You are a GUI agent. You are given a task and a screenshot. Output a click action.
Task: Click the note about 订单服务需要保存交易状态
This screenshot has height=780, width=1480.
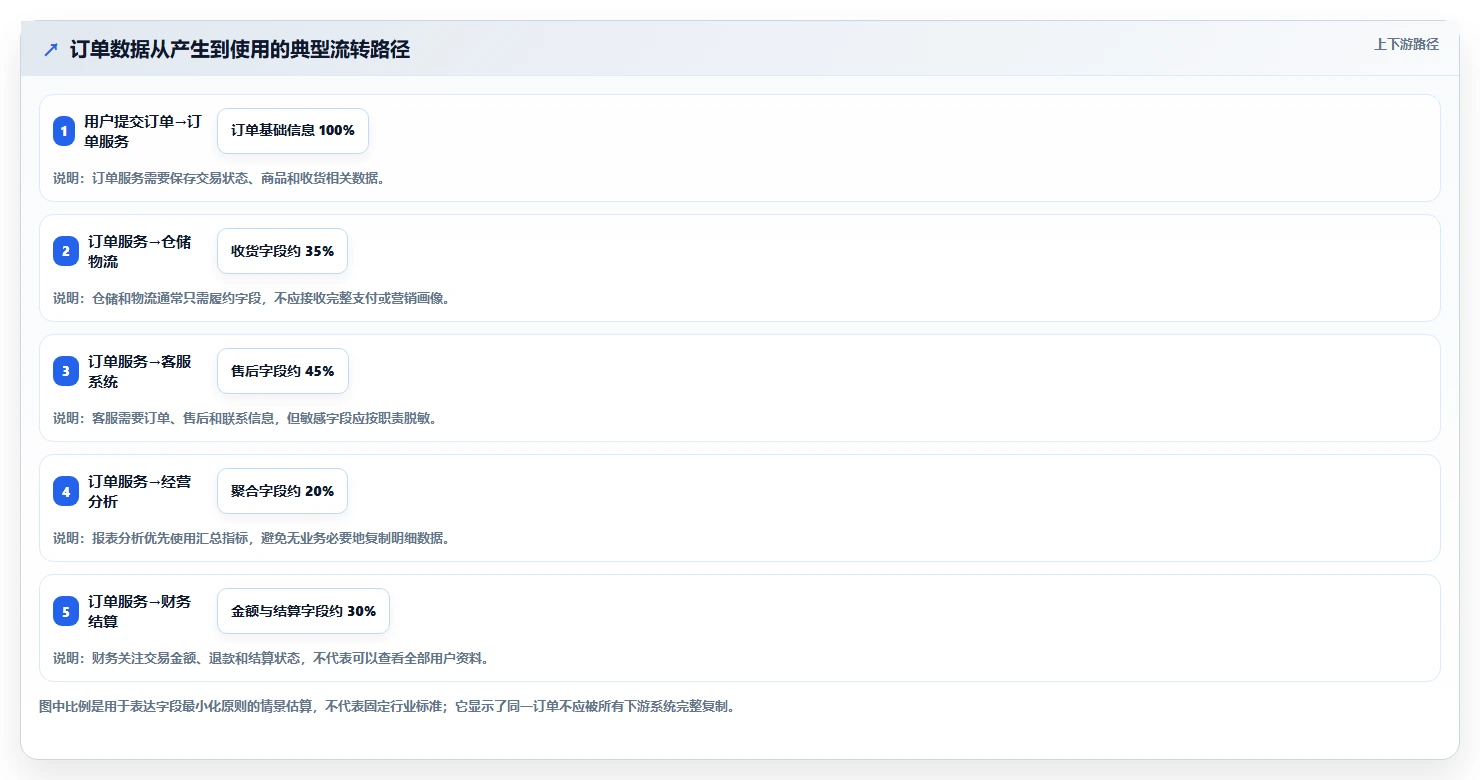tap(219, 178)
